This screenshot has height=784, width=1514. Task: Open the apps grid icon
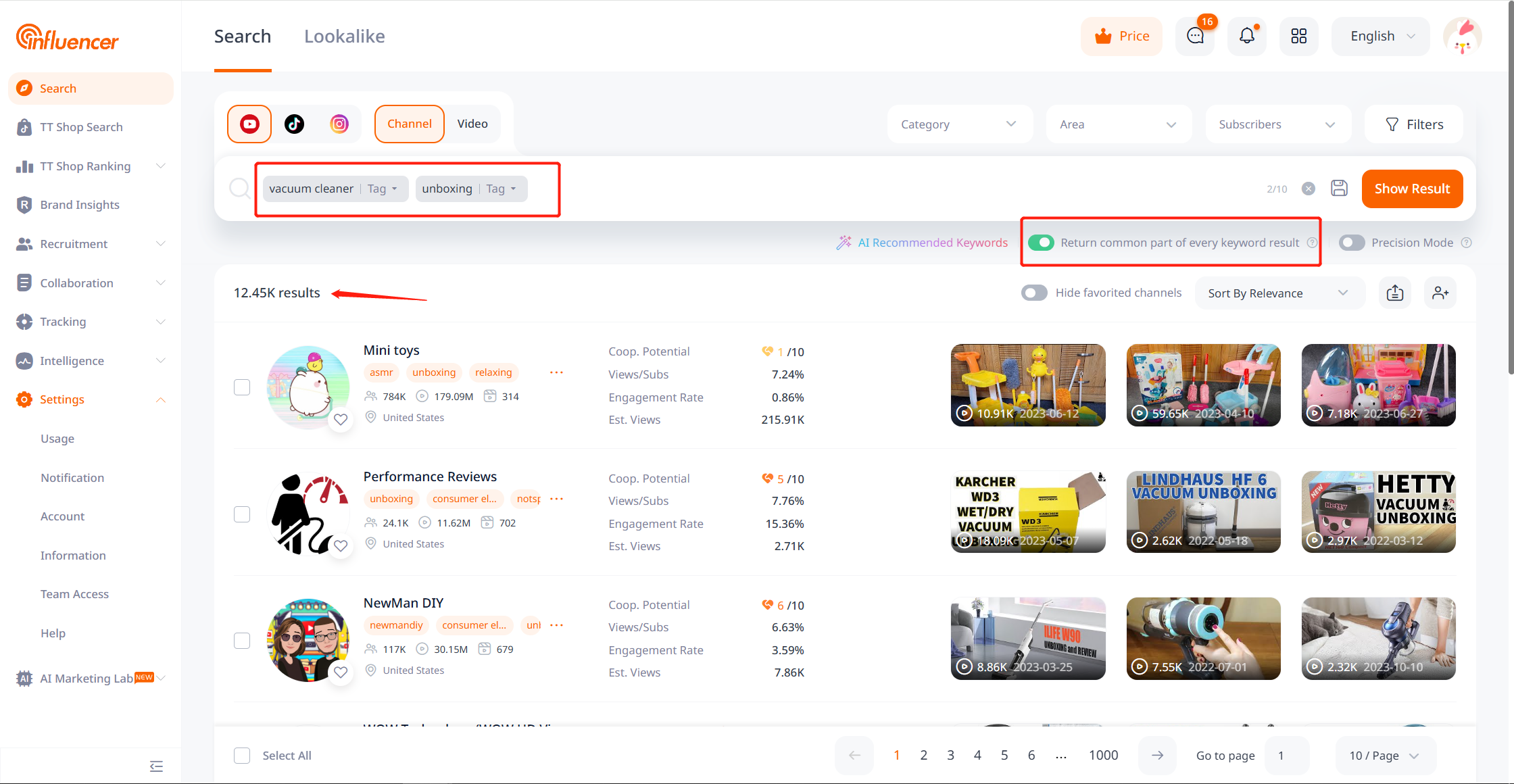tap(1298, 36)
